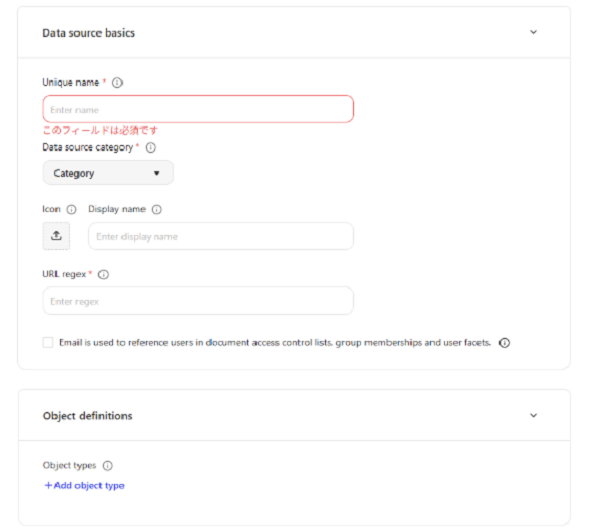
Task: Open the Category dropdown
Action: 108,173
